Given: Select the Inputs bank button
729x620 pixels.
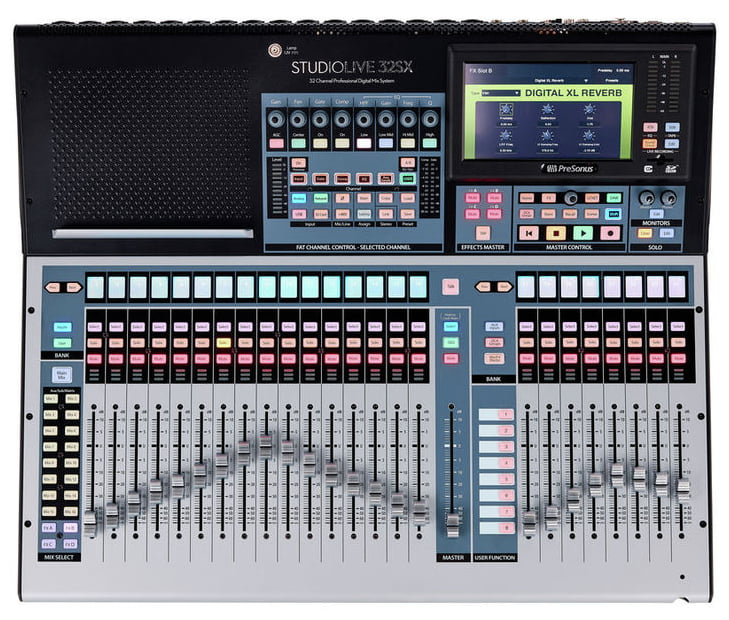Looking at the screenshot, I should tap(62, 327).
